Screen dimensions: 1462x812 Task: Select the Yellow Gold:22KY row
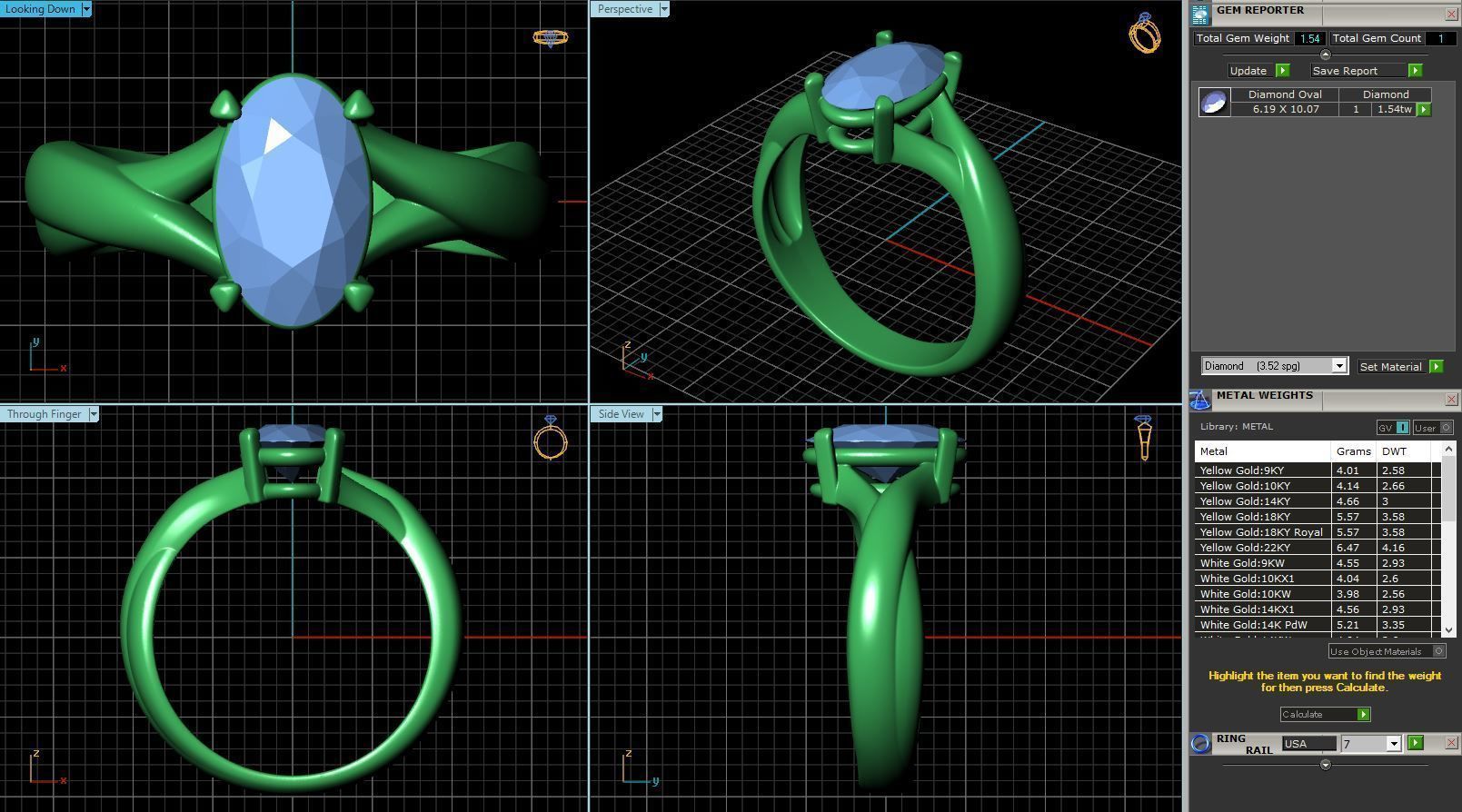click(1318, 548)
